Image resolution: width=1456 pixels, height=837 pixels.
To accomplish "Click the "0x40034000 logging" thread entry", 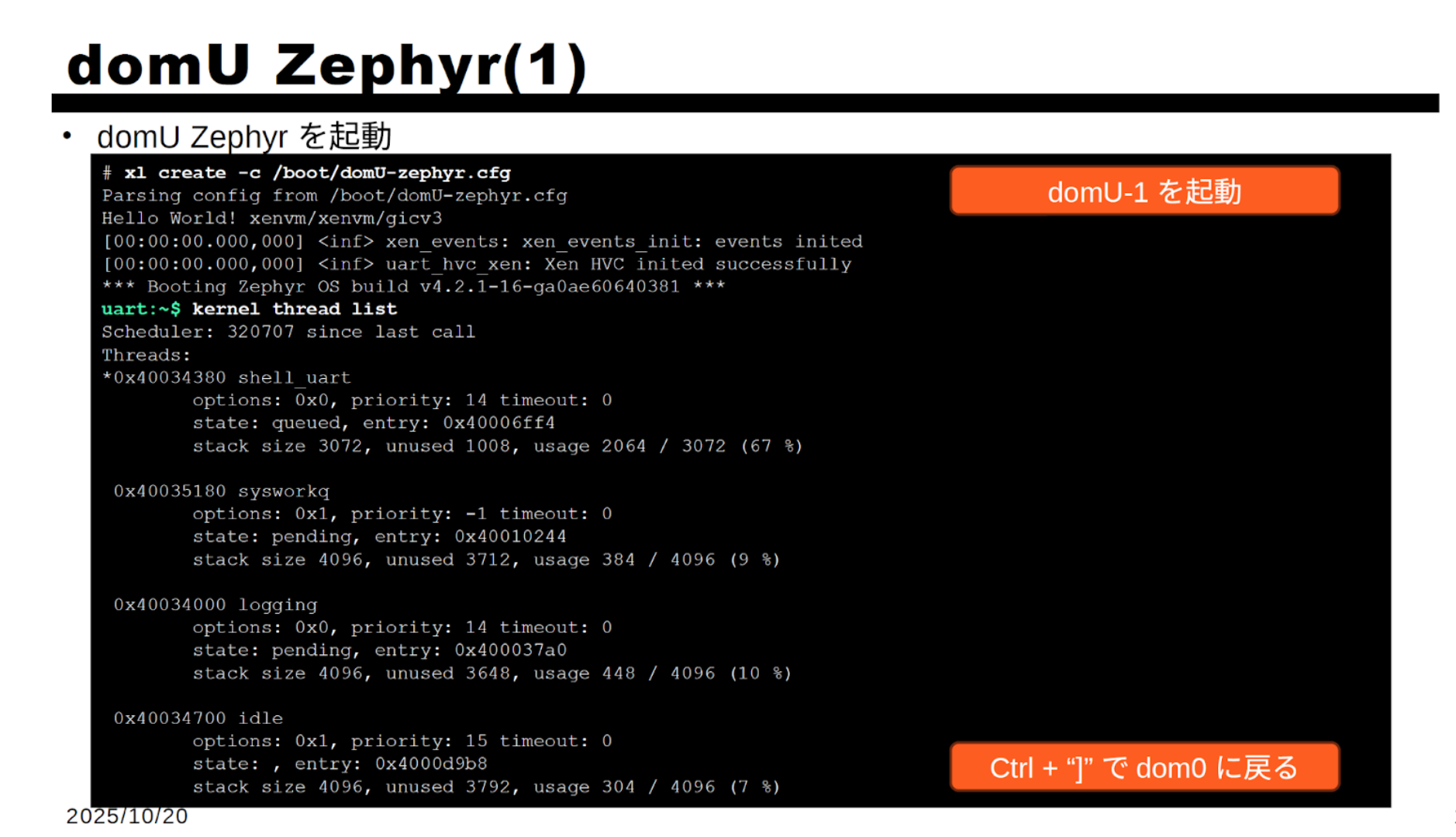I will point(215,604).
